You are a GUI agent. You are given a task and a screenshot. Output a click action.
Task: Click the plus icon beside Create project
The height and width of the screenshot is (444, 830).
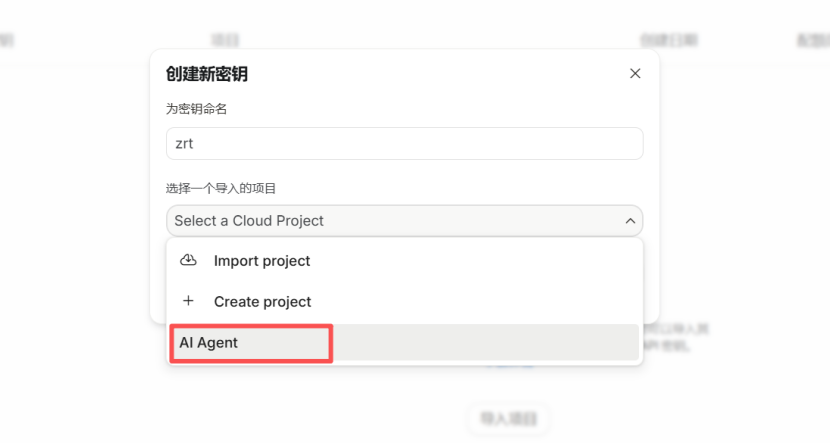(188, 301)
